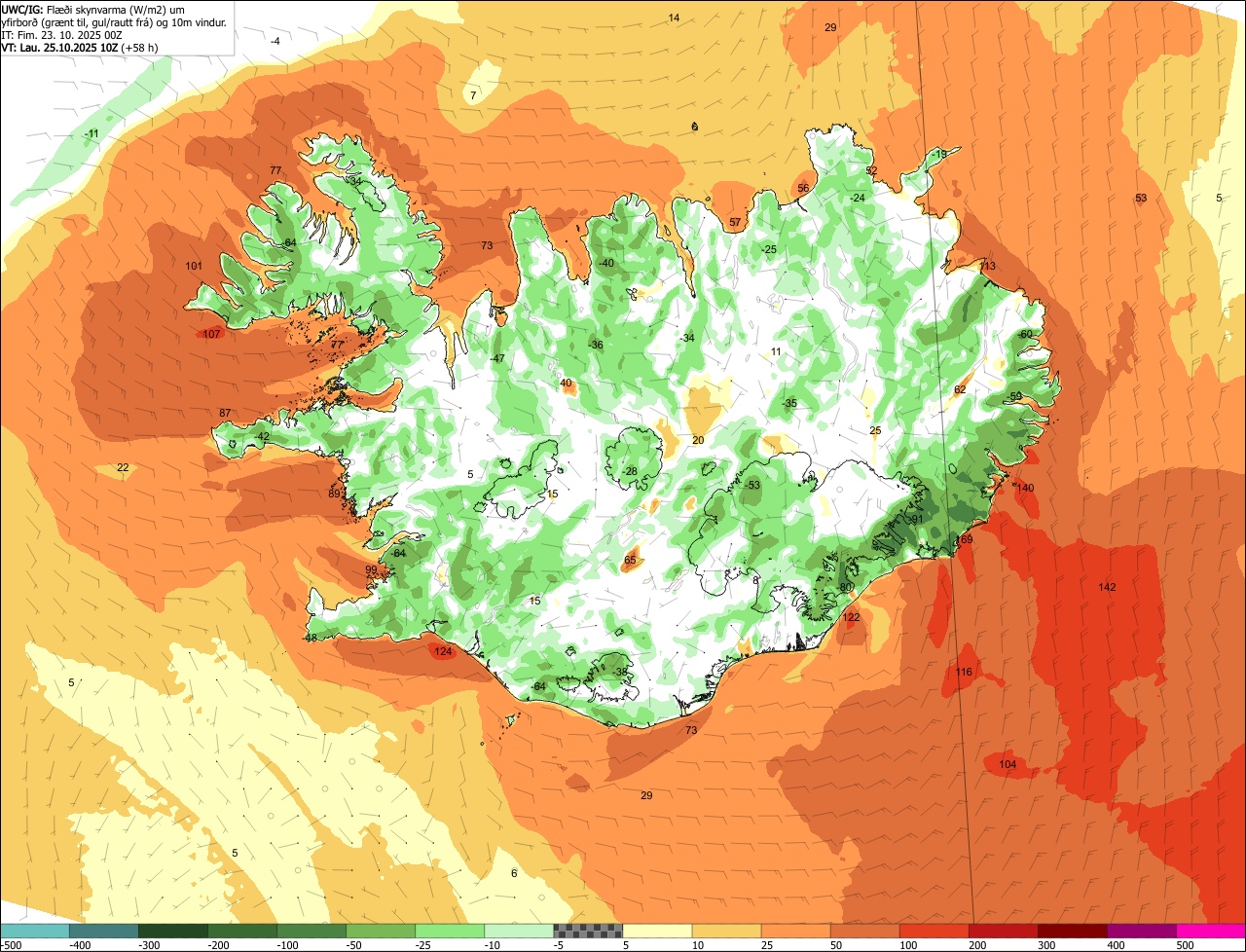This screenshot has height=952, width=1246.
Task: Click the map value 113
Action: [988, 266]
